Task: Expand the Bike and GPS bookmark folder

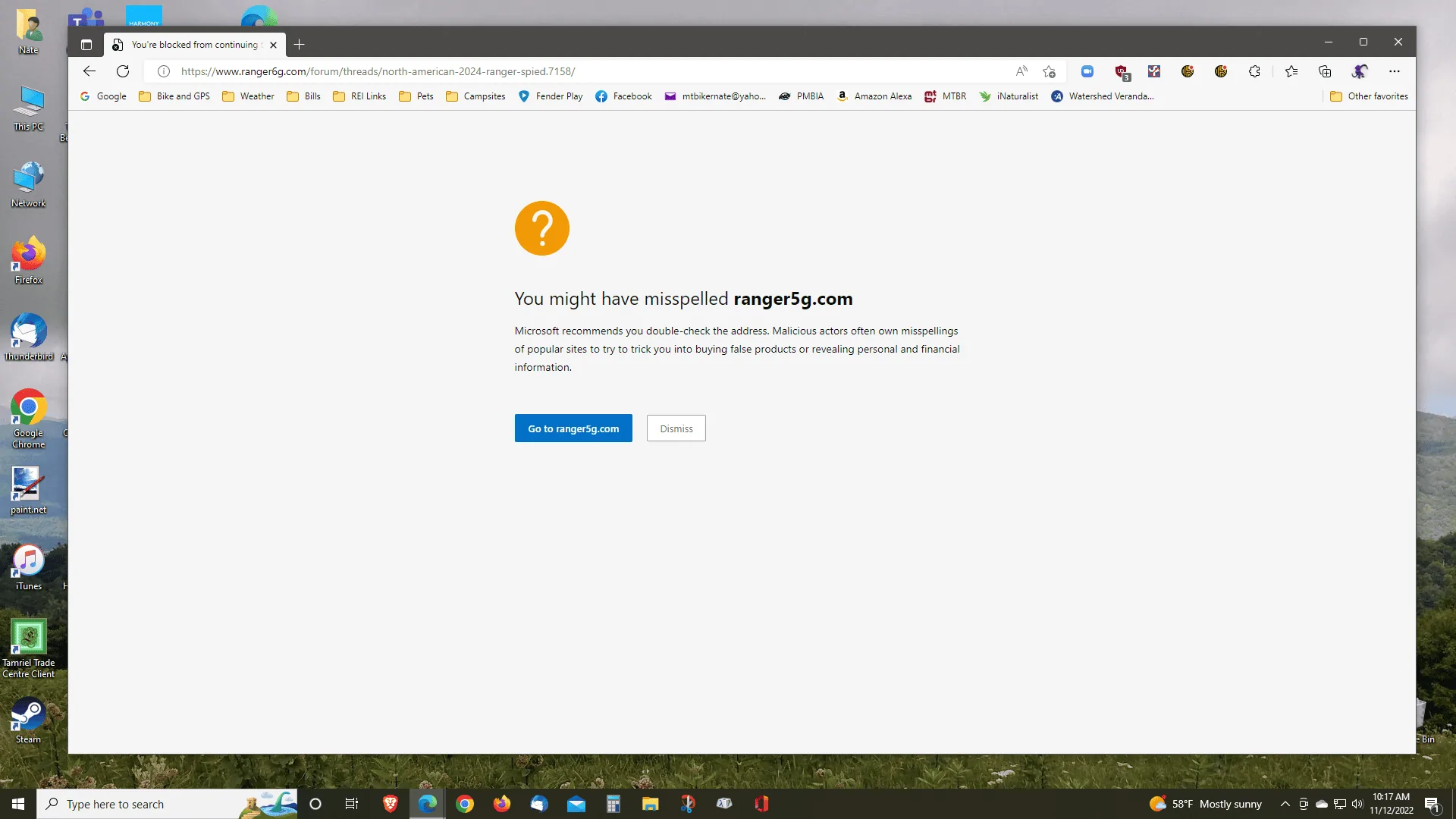Action: coord(174,96)
